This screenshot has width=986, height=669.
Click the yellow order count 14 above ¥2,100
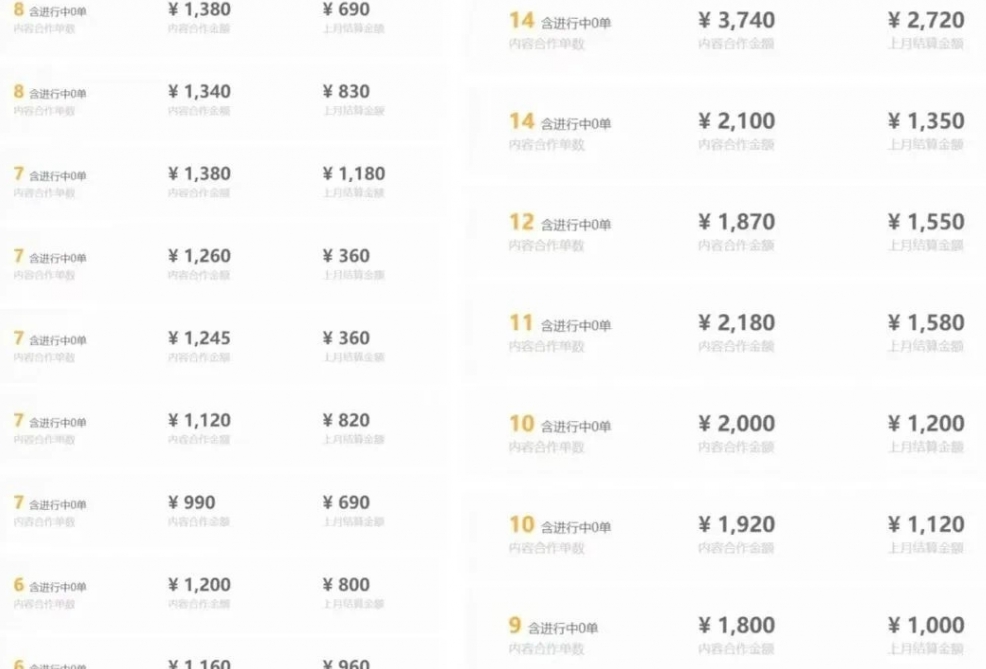point(521,120)
